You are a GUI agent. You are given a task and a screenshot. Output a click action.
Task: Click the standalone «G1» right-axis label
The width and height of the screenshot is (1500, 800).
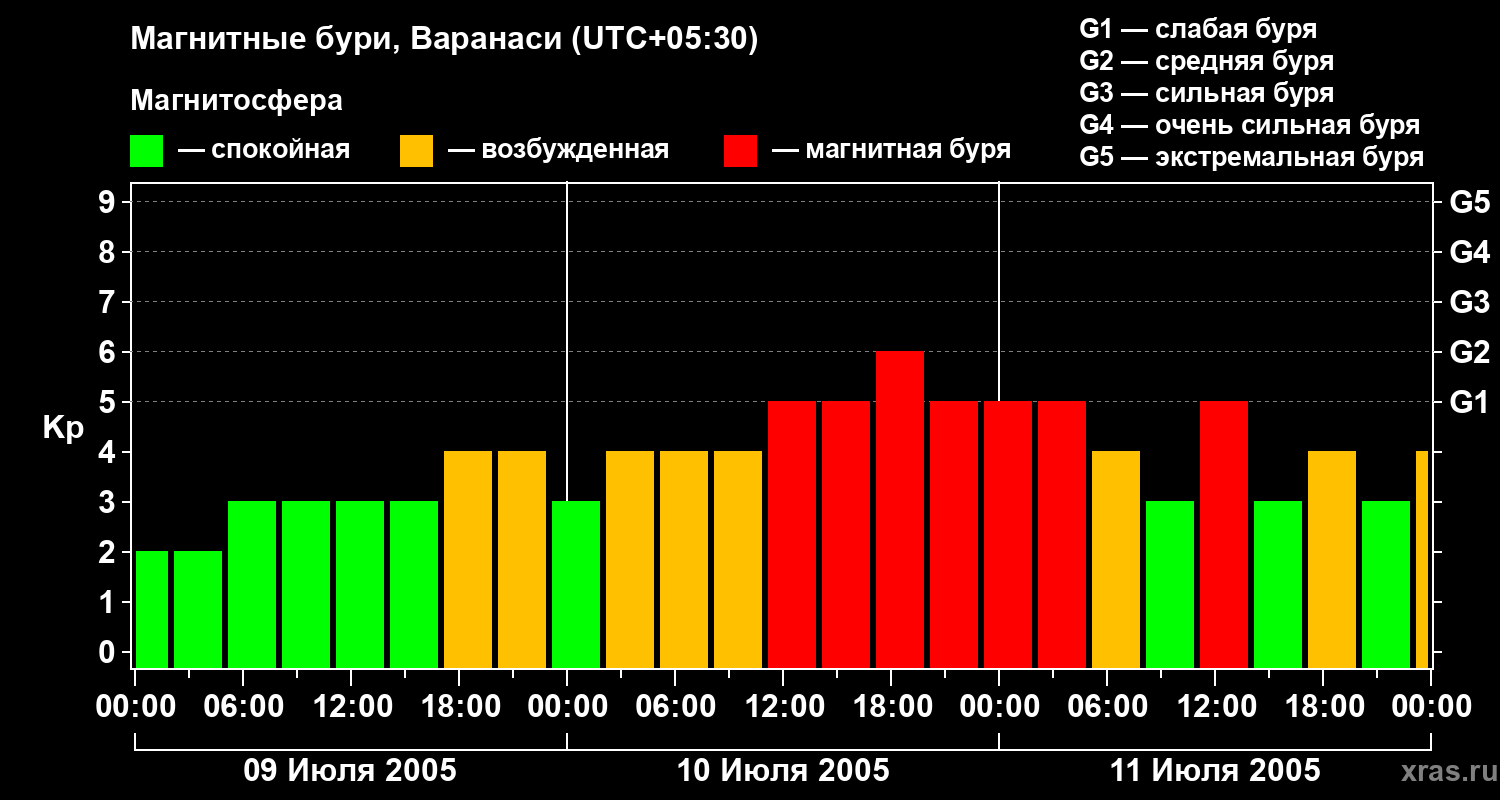coord(1469,402)
